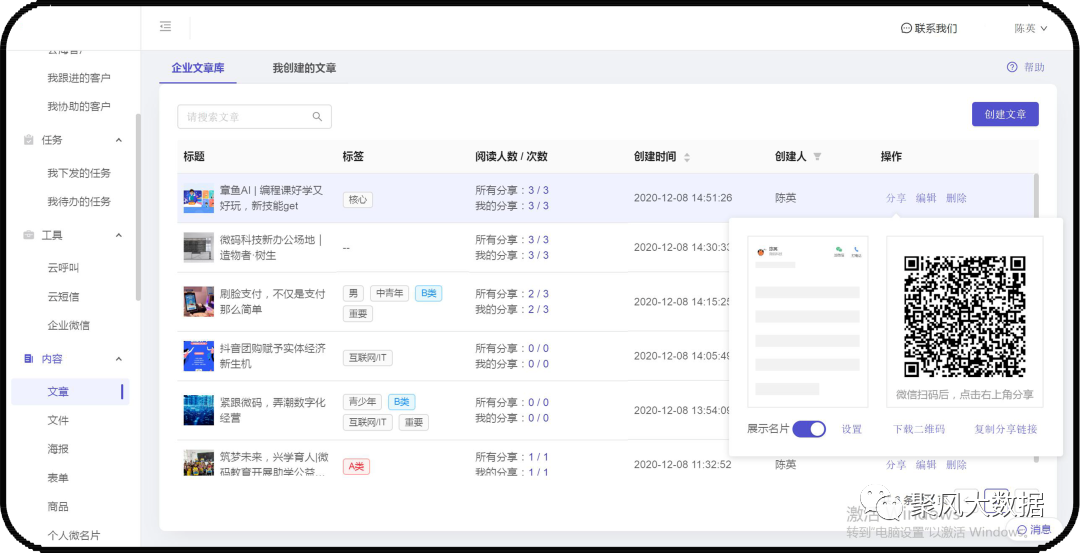The width and height of the screenshot is (1080, 553).
Task: Select 文章 in the sidebar
Action: (70, 392)
